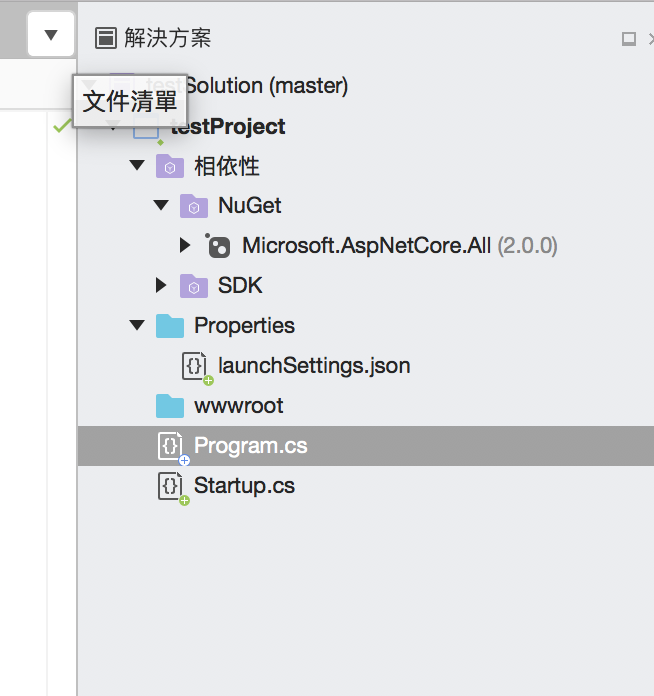Viewport: 654px width, 696px height.
Task: Click the purple 相依性 folder icon
Action: click(x=170, y=166)
